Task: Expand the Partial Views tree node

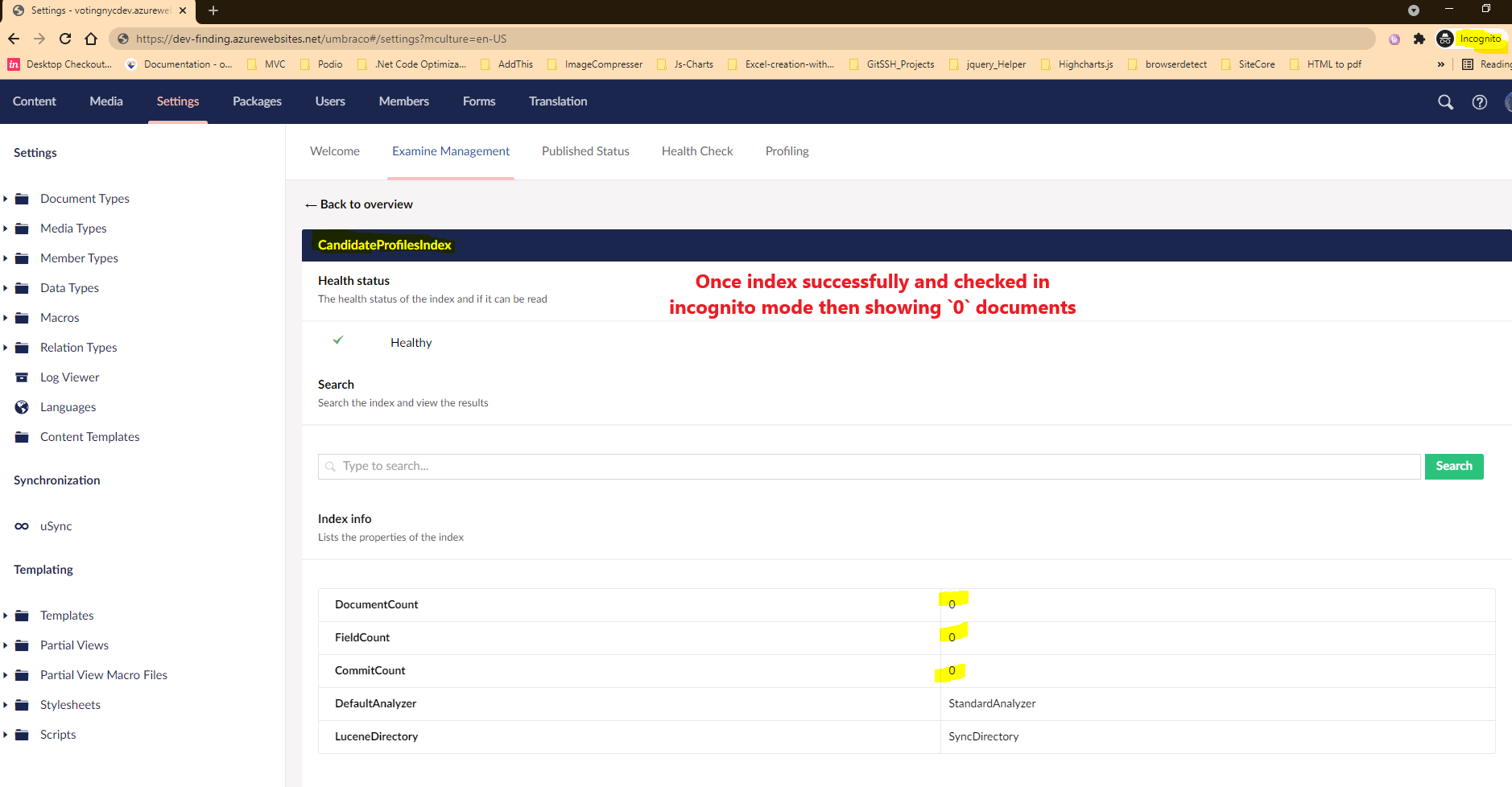Action: pyautogui.click(x=6, y=645)
